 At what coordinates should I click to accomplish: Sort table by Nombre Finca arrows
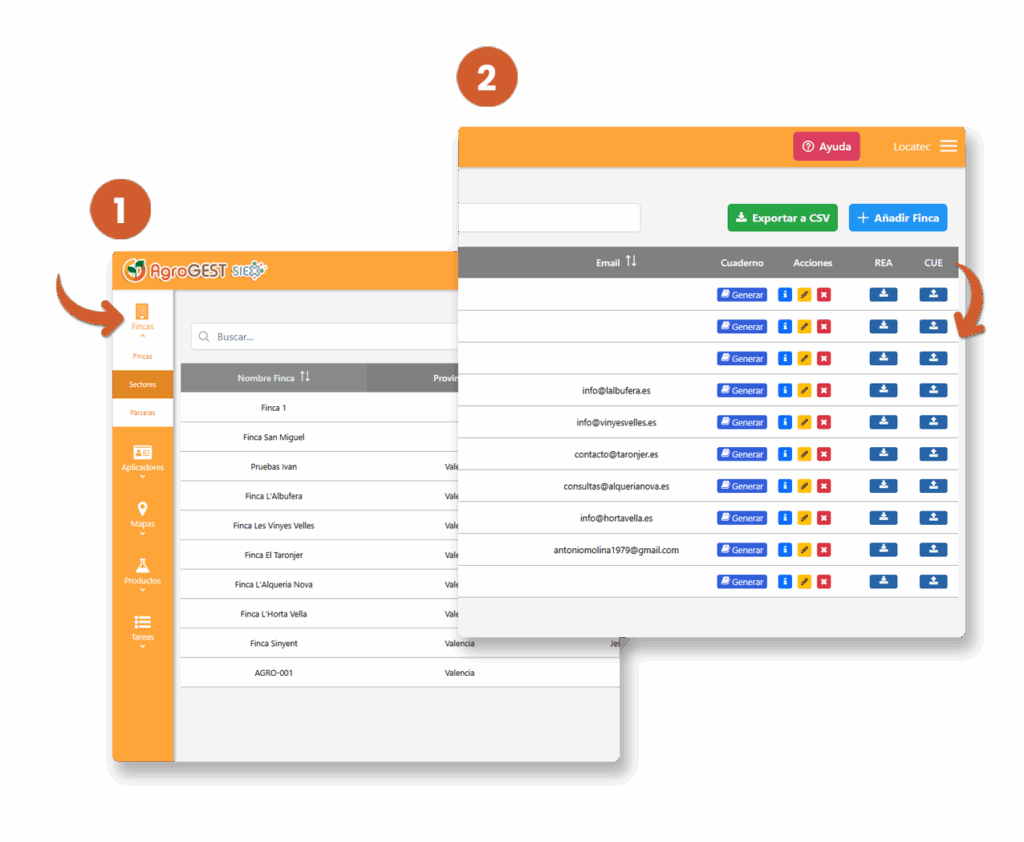coord(305,377)
